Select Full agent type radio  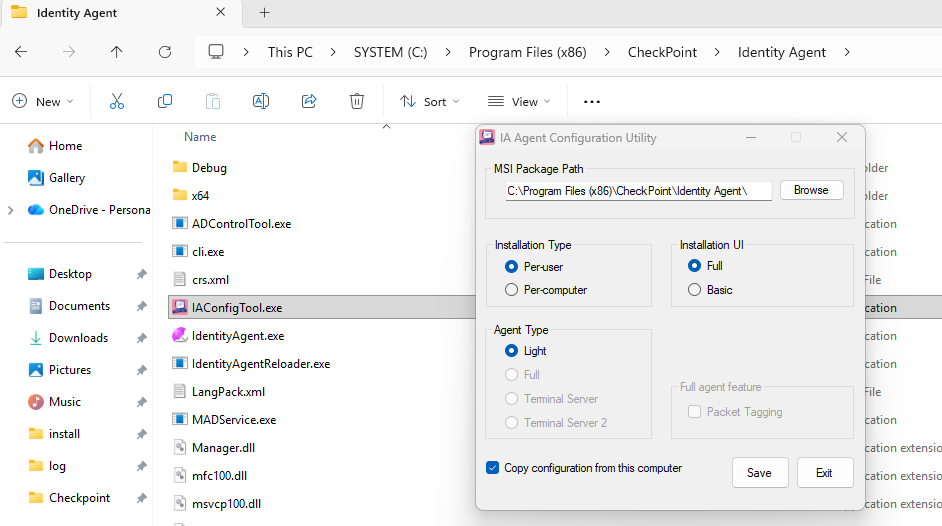coord(511,375)
